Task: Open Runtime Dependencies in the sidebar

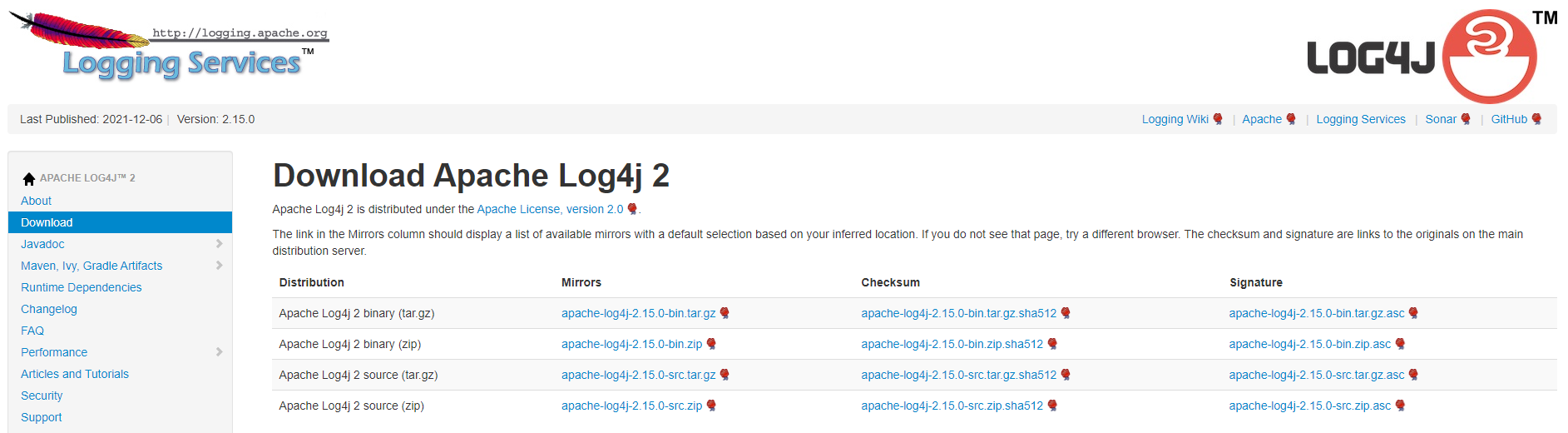Action: click(x=81, y=287)
